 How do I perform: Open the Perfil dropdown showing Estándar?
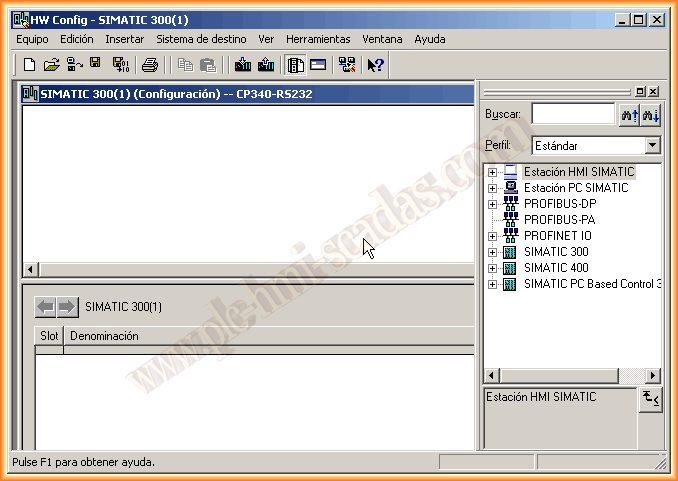point(652,146)
